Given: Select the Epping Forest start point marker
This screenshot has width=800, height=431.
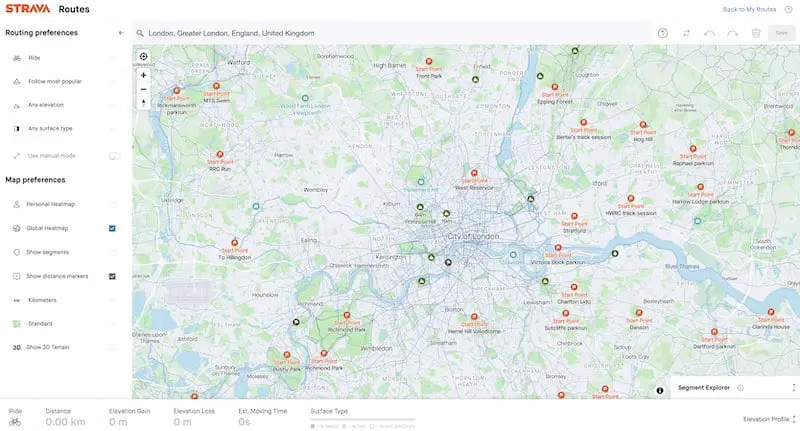Looking at the screenshot, I should pyautogui.click(x=555, y=88).
